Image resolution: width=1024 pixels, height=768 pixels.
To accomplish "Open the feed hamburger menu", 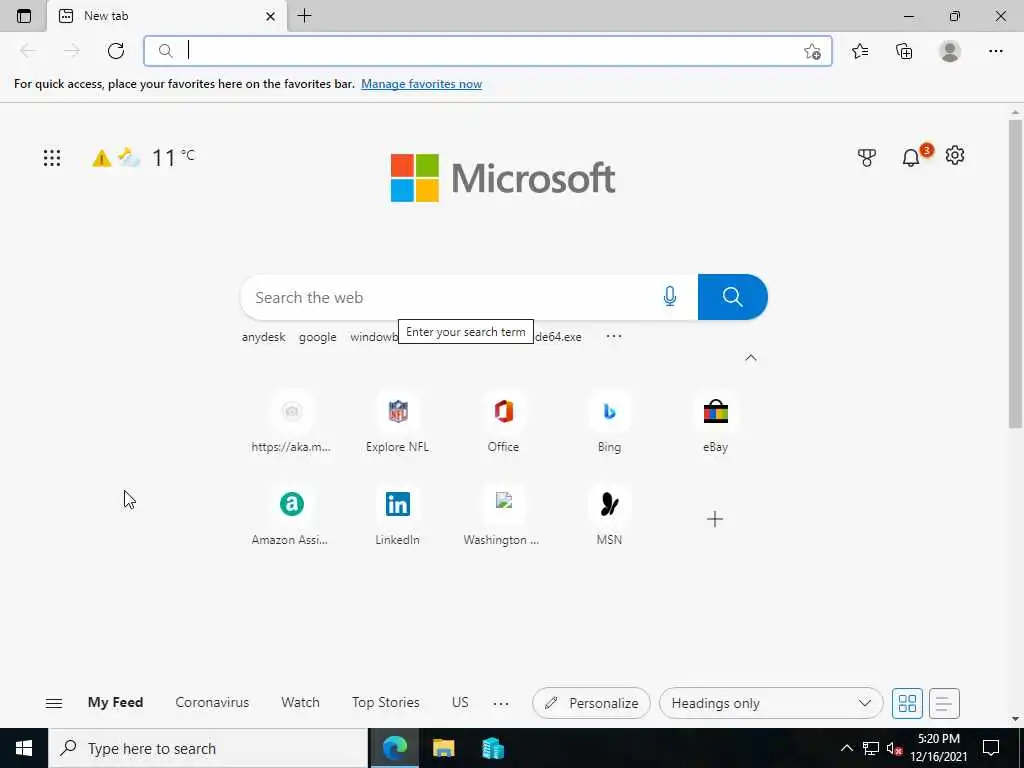I will [x=54, y=703].
